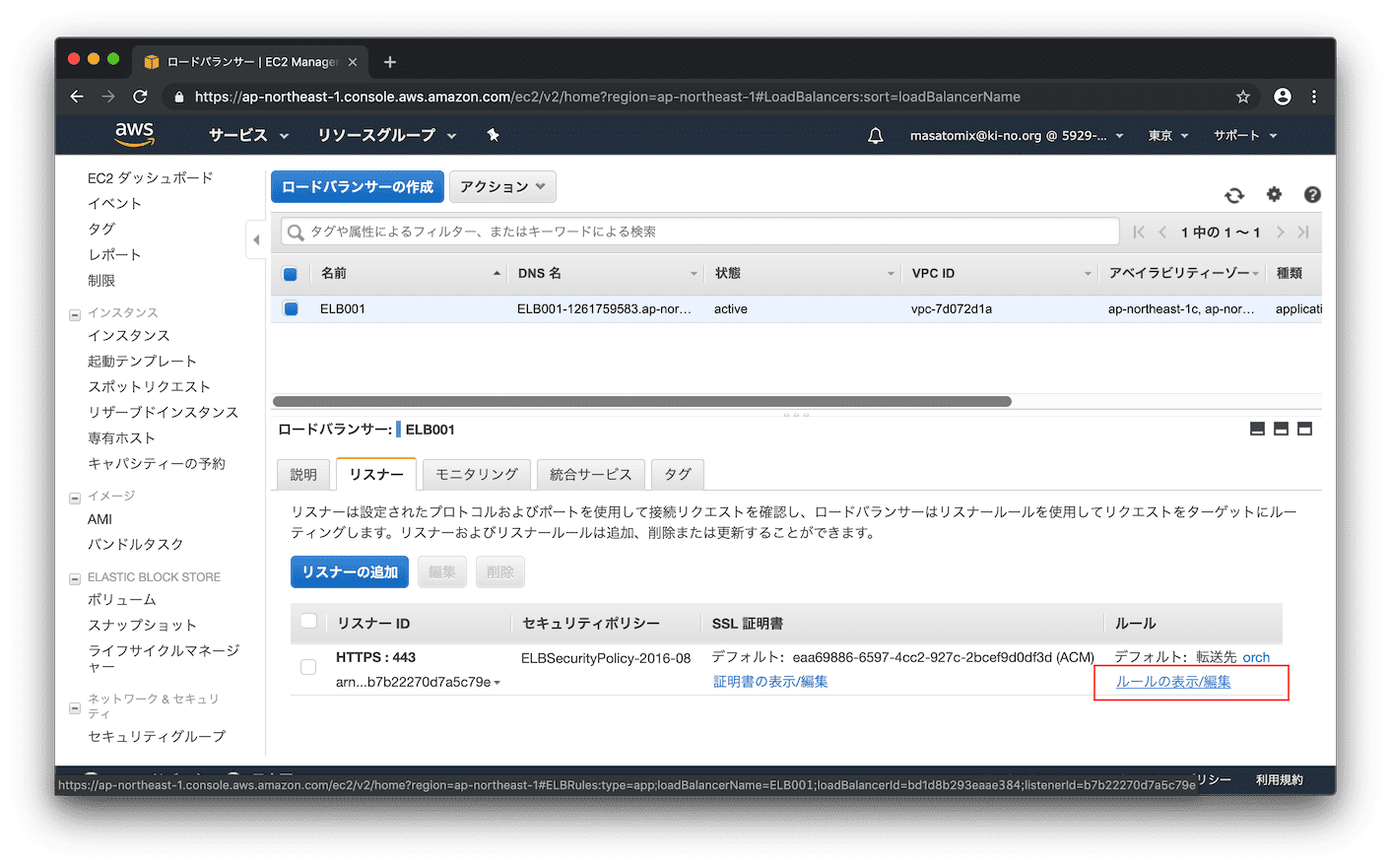Open EC2 ダッシュボード in sidebar
This screenshot has width=1391, height=868.
[x=150, y=178]
